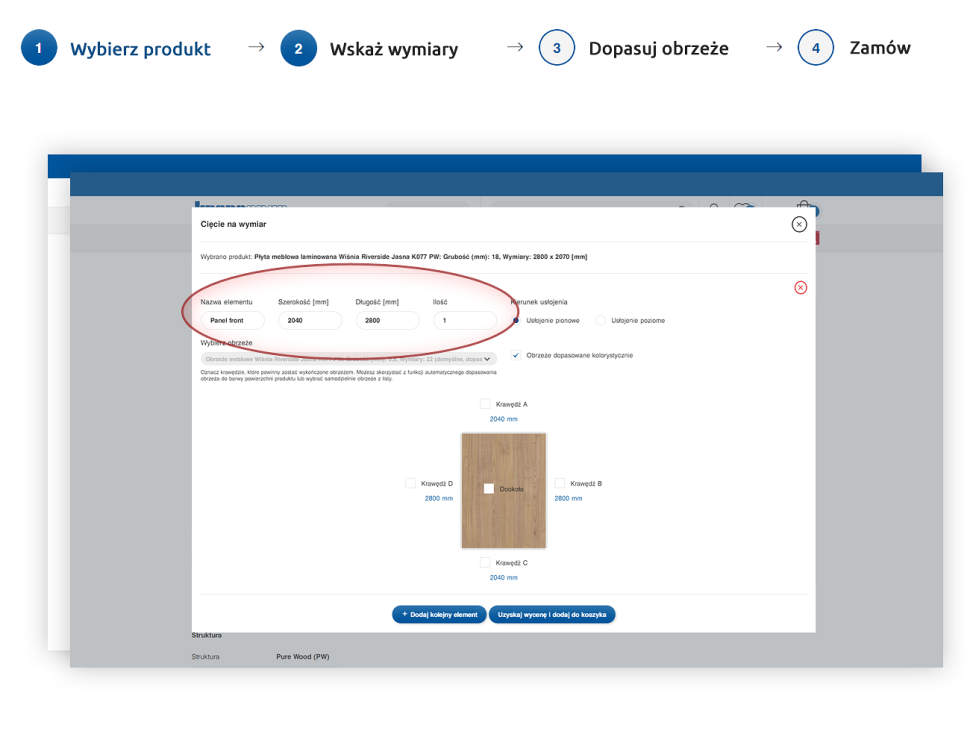Click the step 3 number circle
Viewport: 970px width, 746px height.
coord(557,48)
